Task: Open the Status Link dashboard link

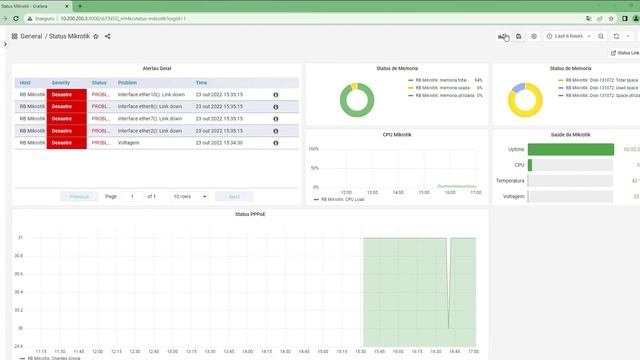Action: coord(625,53)
